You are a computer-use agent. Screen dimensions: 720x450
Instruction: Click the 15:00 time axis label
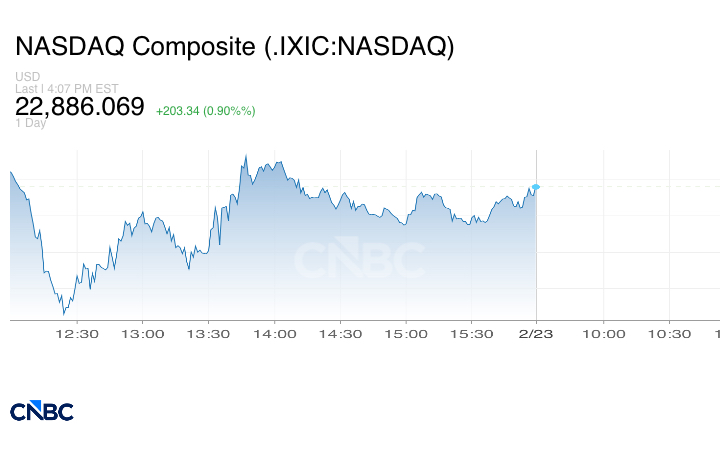406,334
